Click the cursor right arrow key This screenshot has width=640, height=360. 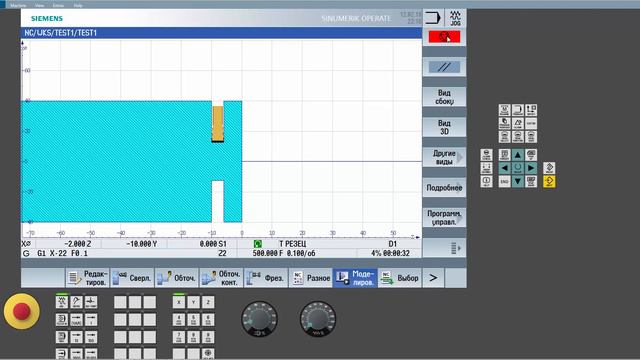pos(531,168)
